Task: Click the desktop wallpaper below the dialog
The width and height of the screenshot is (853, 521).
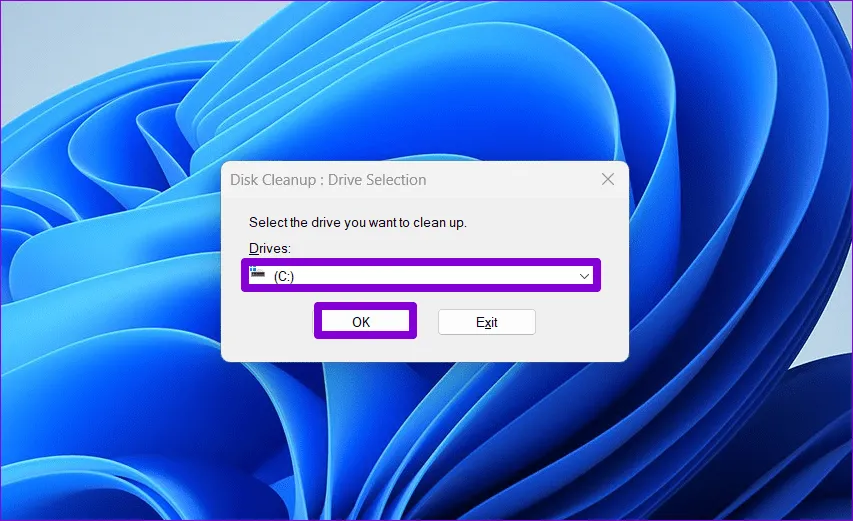Action: click(x=420, y=440)
